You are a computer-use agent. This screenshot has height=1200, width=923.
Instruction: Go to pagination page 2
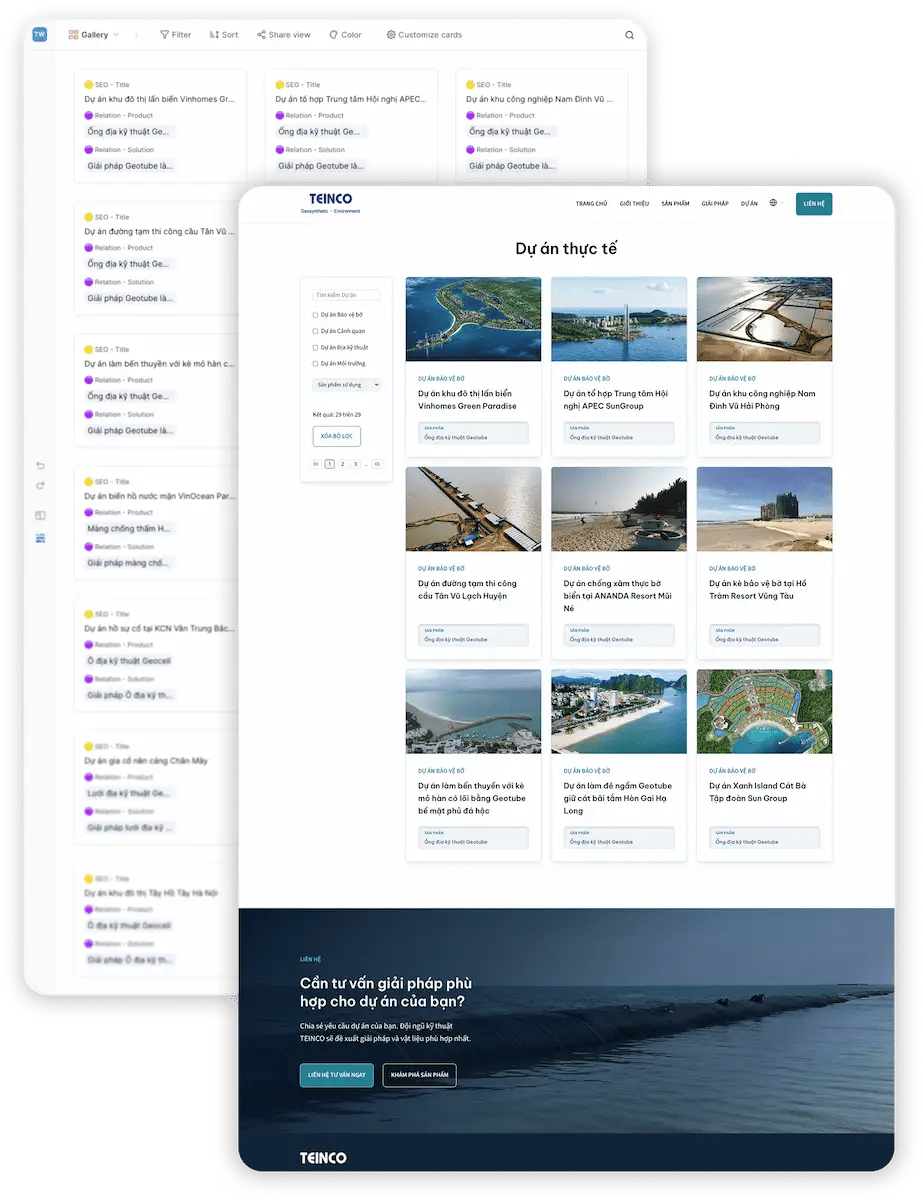tap(342, 464)
